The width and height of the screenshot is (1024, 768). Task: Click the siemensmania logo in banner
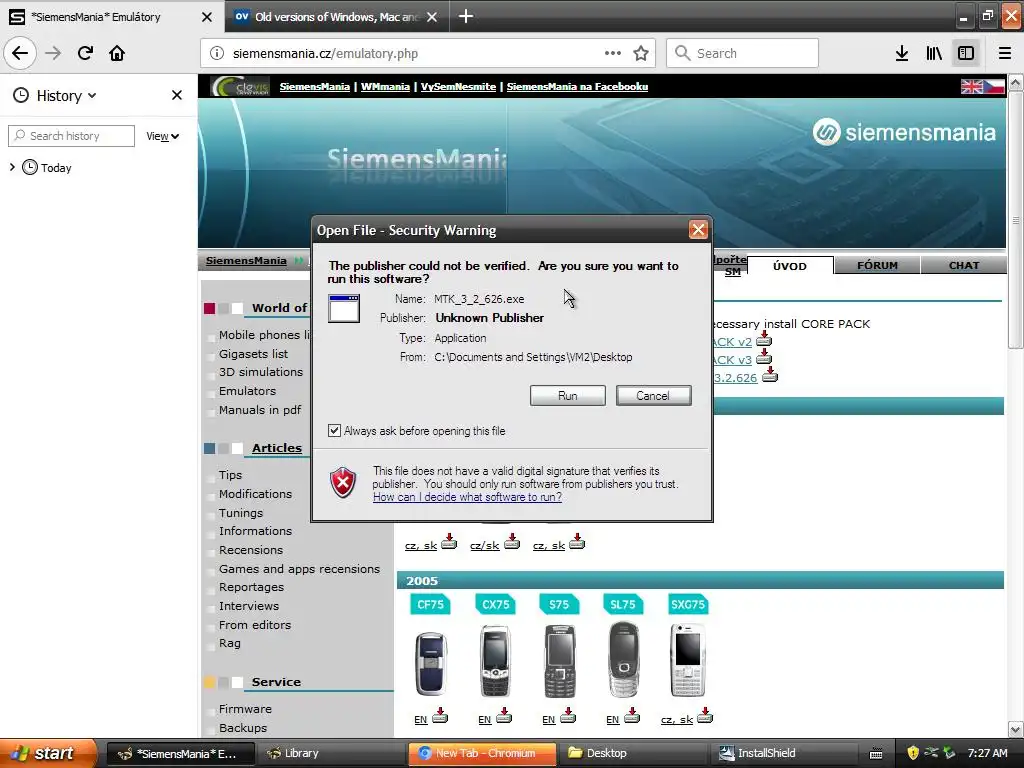(904, 133)
